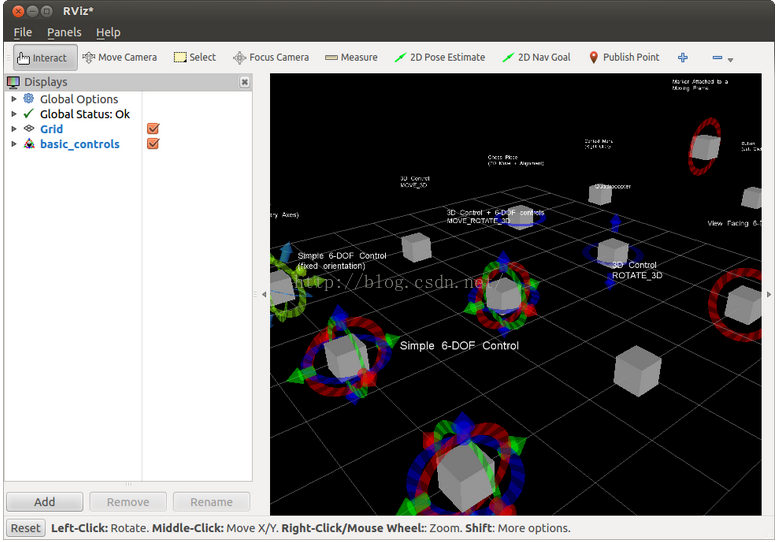The height and width of the screenshot is (542, 778).
Task: Expand the Grid display row
Action: pos(14,129)
